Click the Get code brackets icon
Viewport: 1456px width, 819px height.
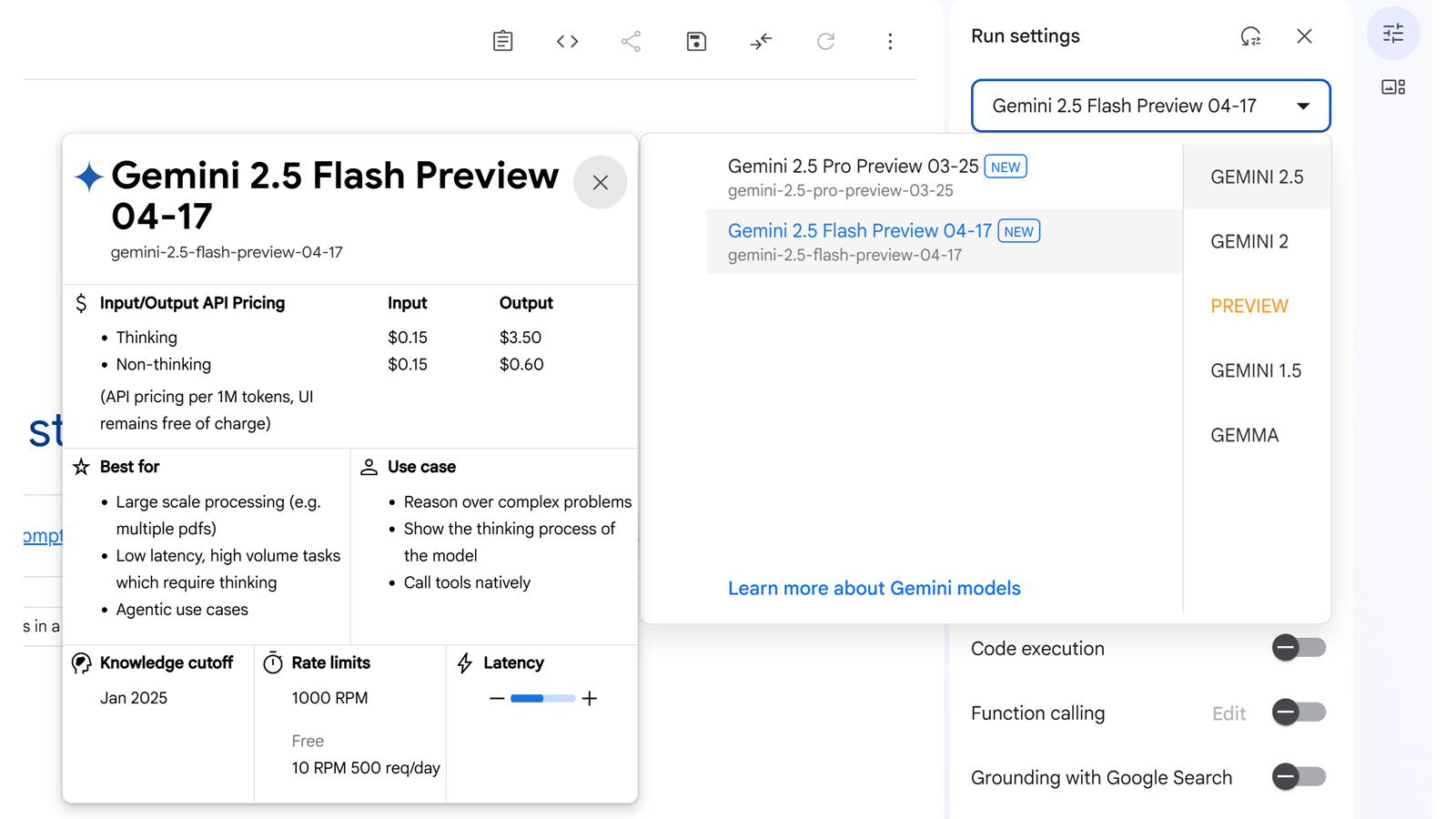point(567,41)
